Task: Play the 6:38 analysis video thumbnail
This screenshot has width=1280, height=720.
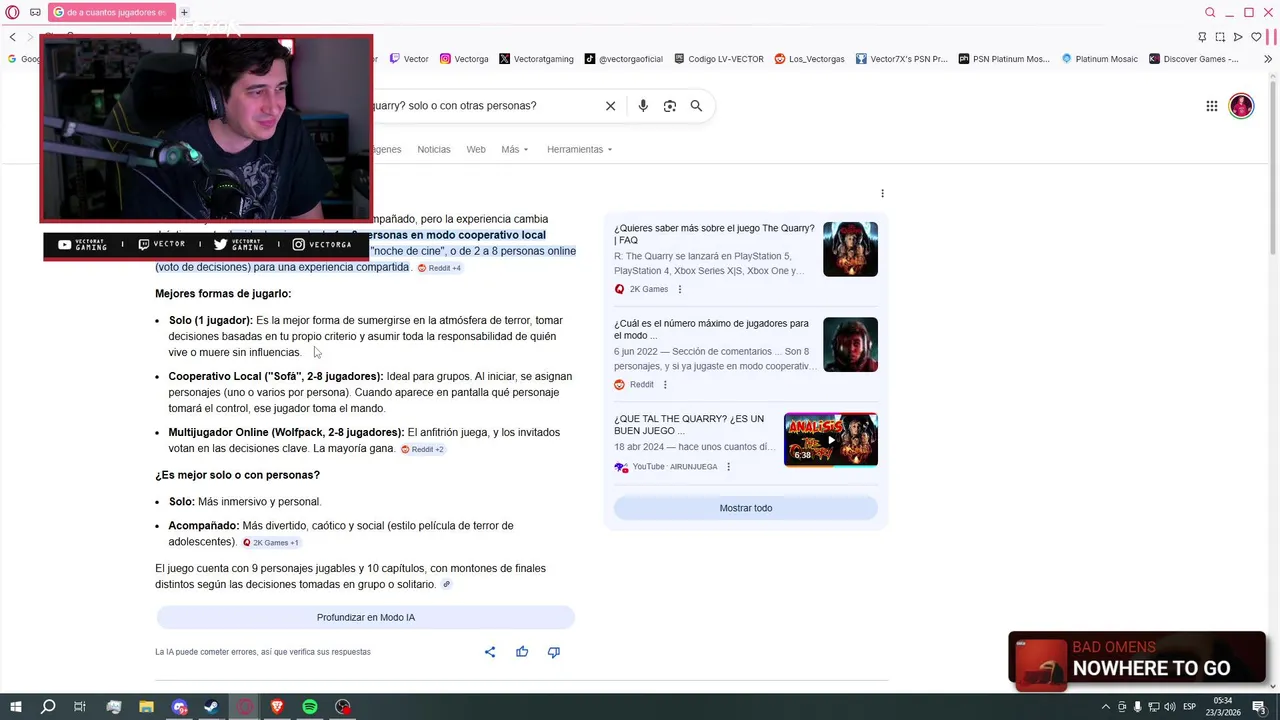Action: pos(831,440)
